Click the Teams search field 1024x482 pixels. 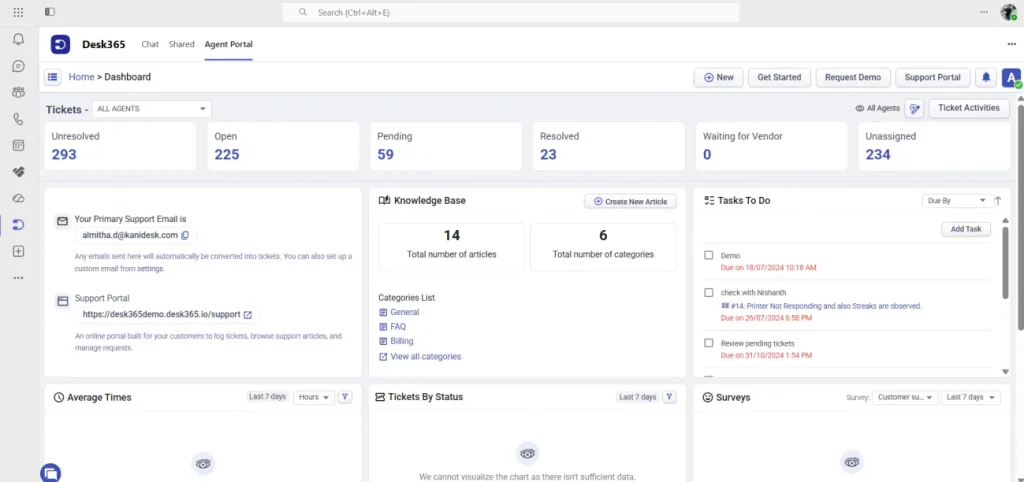(x=511, y=12)
